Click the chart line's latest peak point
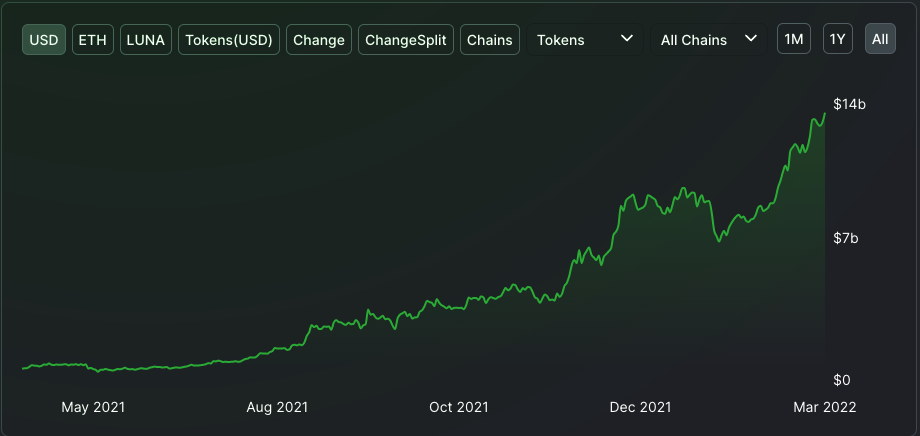920x436 pixels. [x=824, y=113]
